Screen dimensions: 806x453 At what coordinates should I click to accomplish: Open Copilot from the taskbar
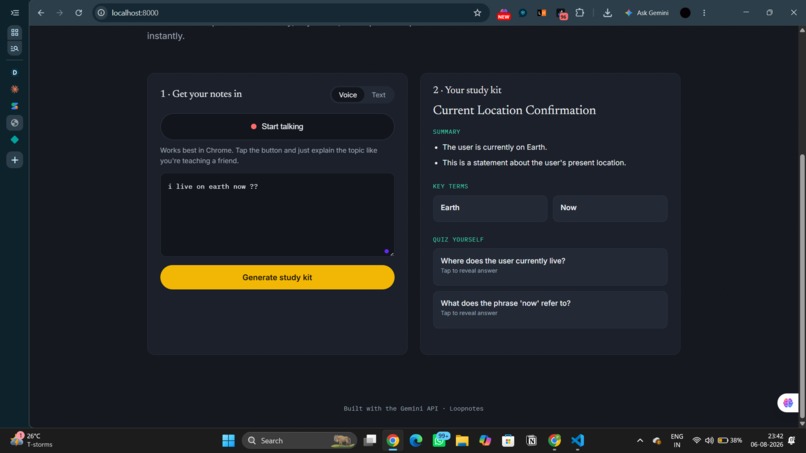pos(485,440)
